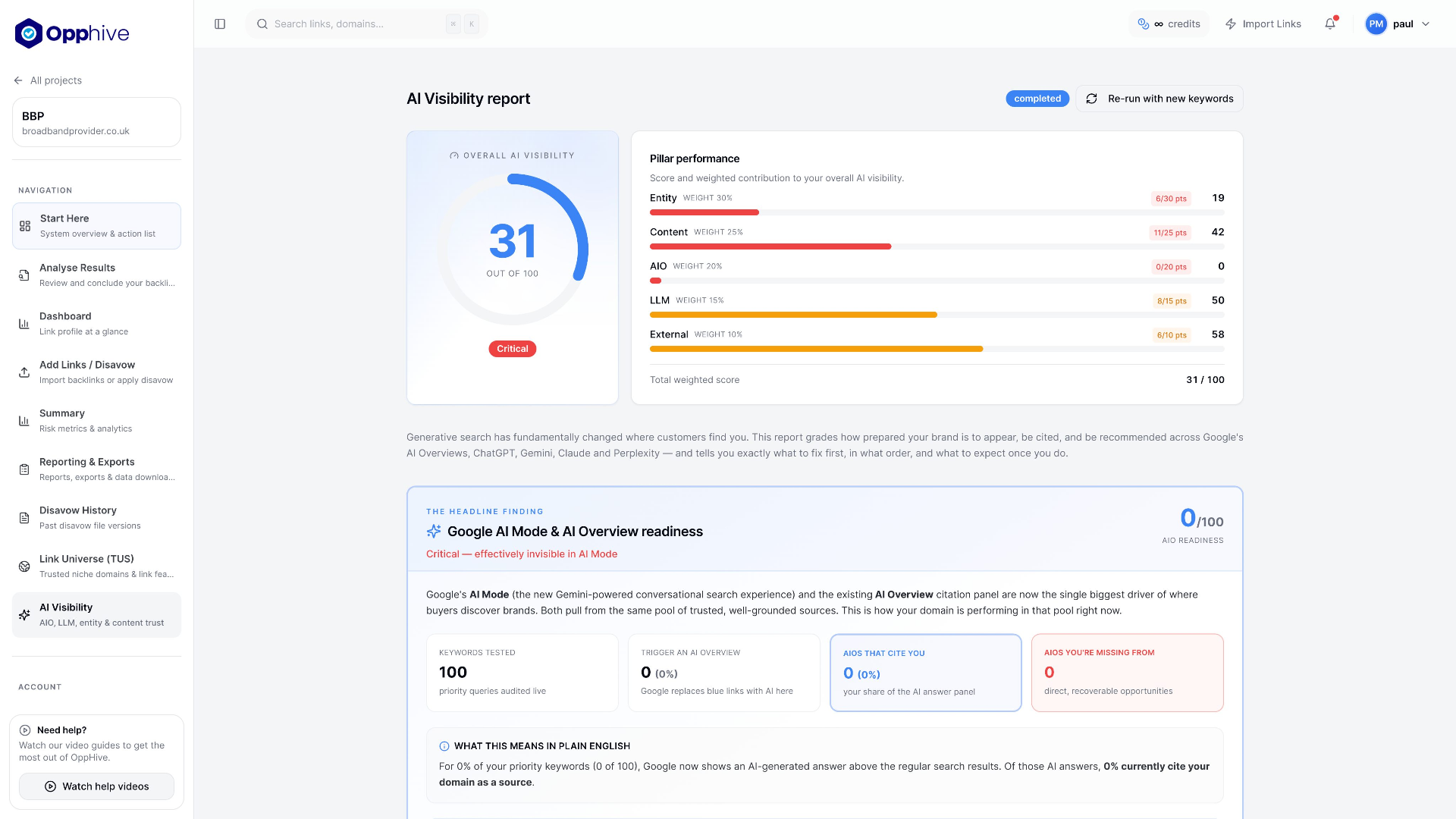
Task: Click the Entity pillar progress bar
Action: pyautogui.click(x=937, y=212)
